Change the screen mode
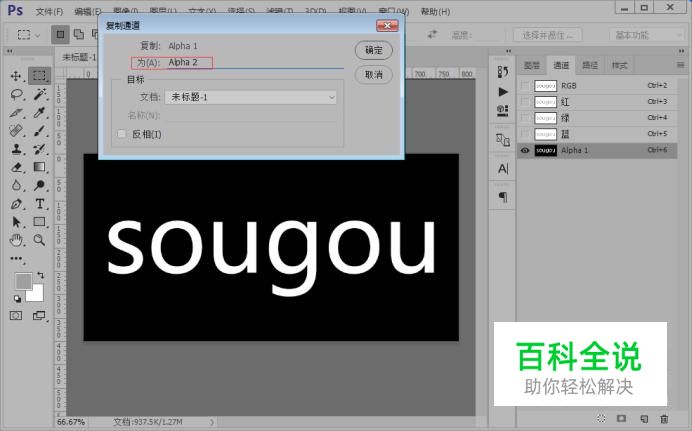This screenshot has height=431, width=692. [x=39, y=315]
